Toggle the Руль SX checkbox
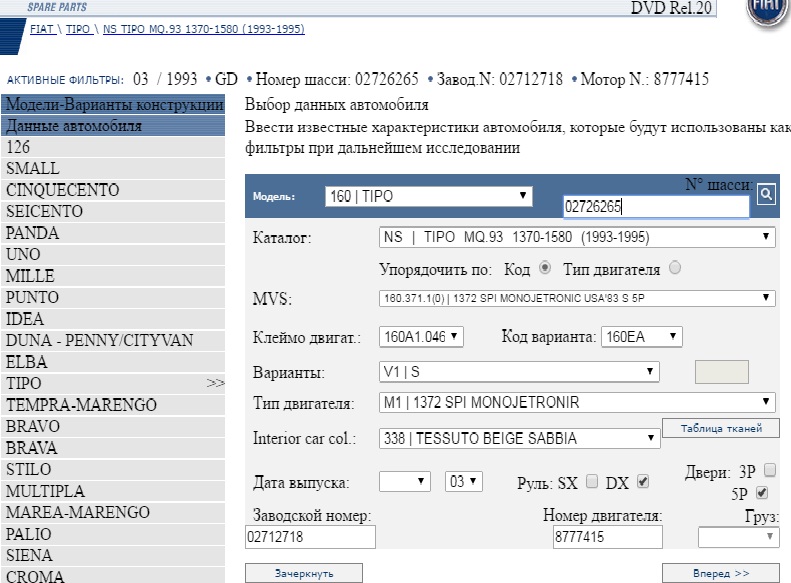791x583 pixels. 590,482
